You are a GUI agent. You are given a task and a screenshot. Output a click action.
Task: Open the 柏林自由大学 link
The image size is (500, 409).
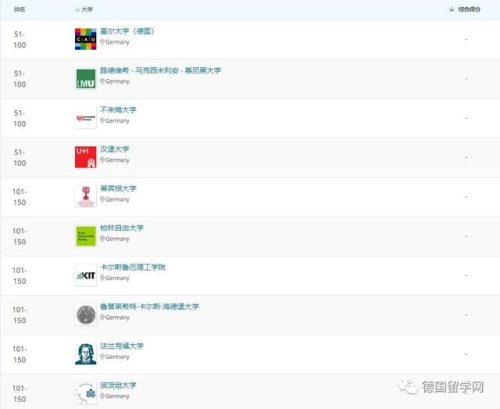122,228
